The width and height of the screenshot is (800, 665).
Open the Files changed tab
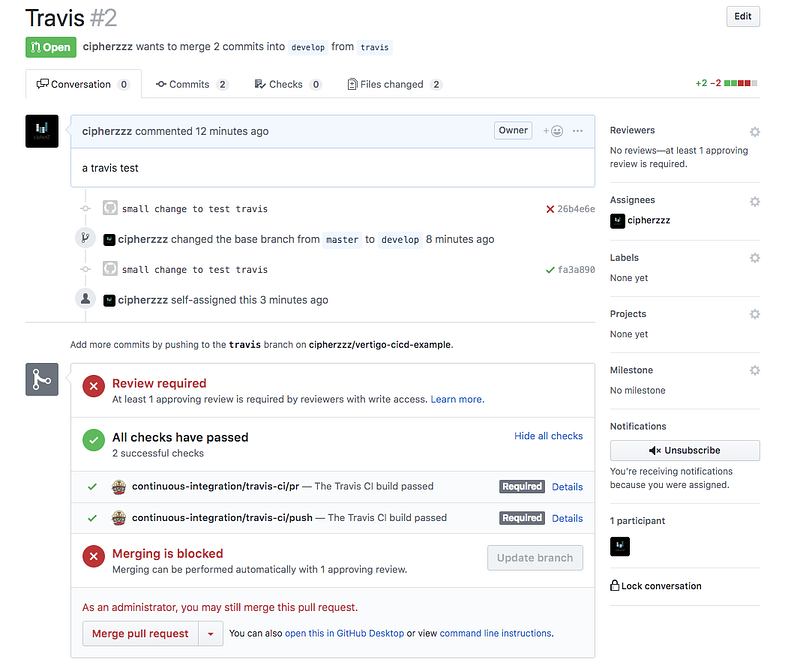pos(394,84)
